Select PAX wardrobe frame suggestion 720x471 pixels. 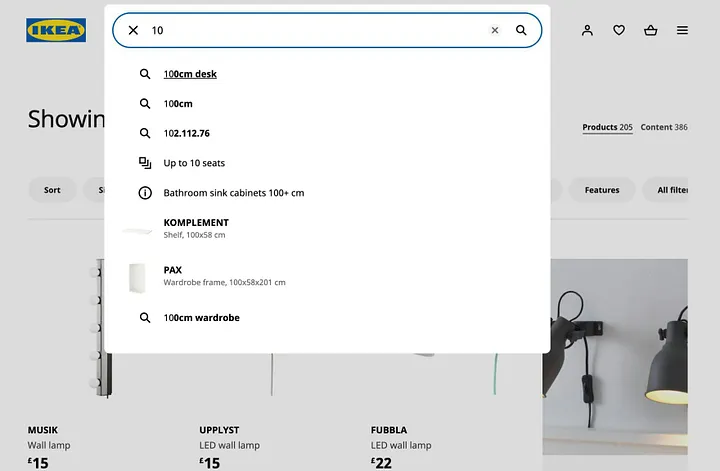(224, 276)
